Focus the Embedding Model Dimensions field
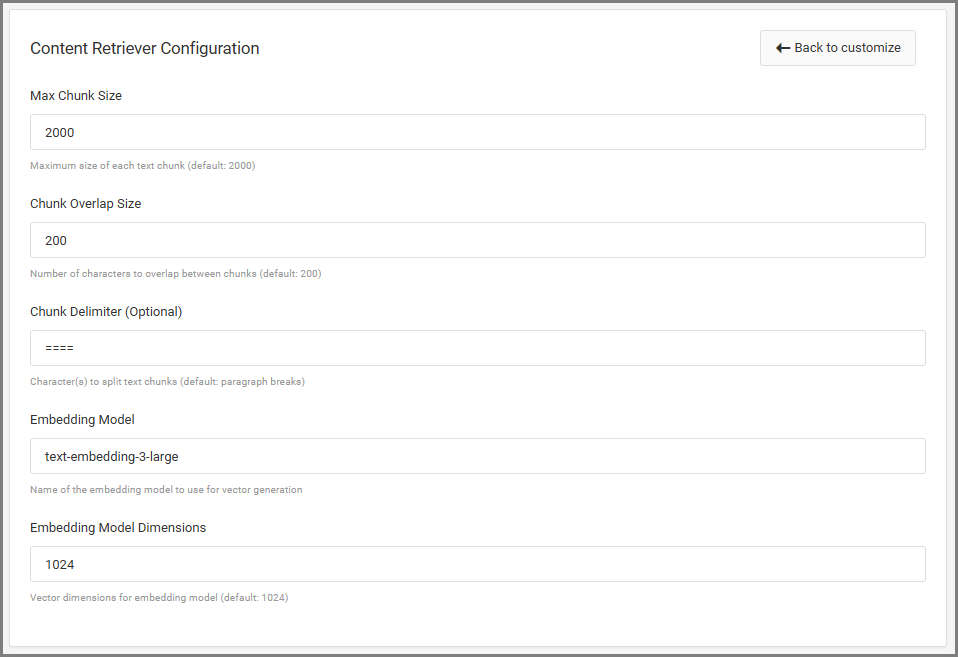 tap(477, 564)
